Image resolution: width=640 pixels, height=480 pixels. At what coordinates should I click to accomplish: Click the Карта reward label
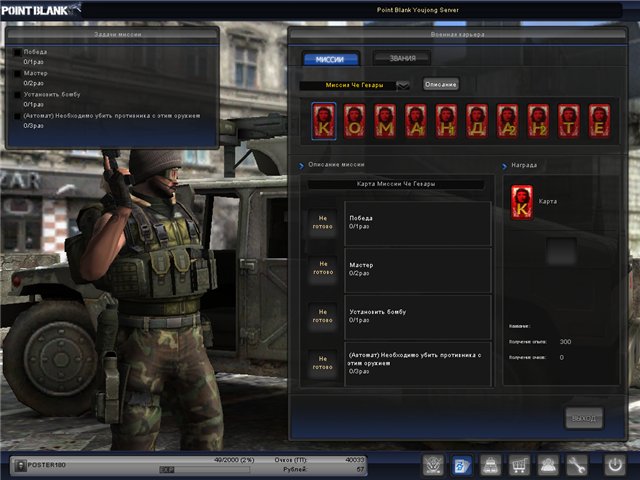(547, 201)
